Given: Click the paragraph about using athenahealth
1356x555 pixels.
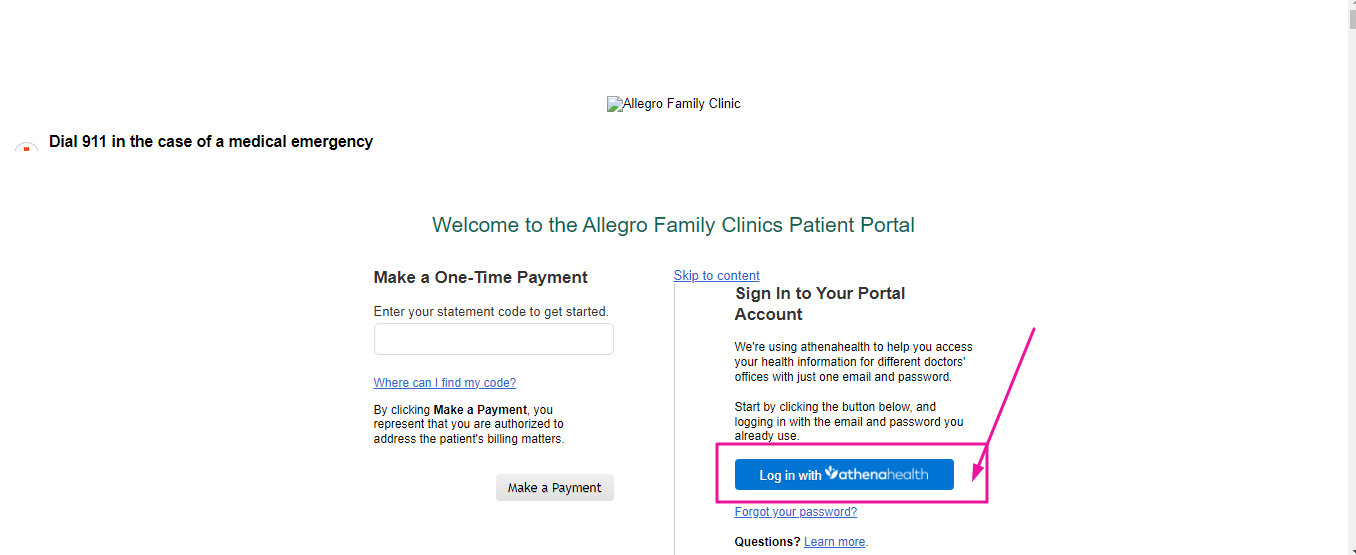Looking at the screenshot, I should (854, 362).
